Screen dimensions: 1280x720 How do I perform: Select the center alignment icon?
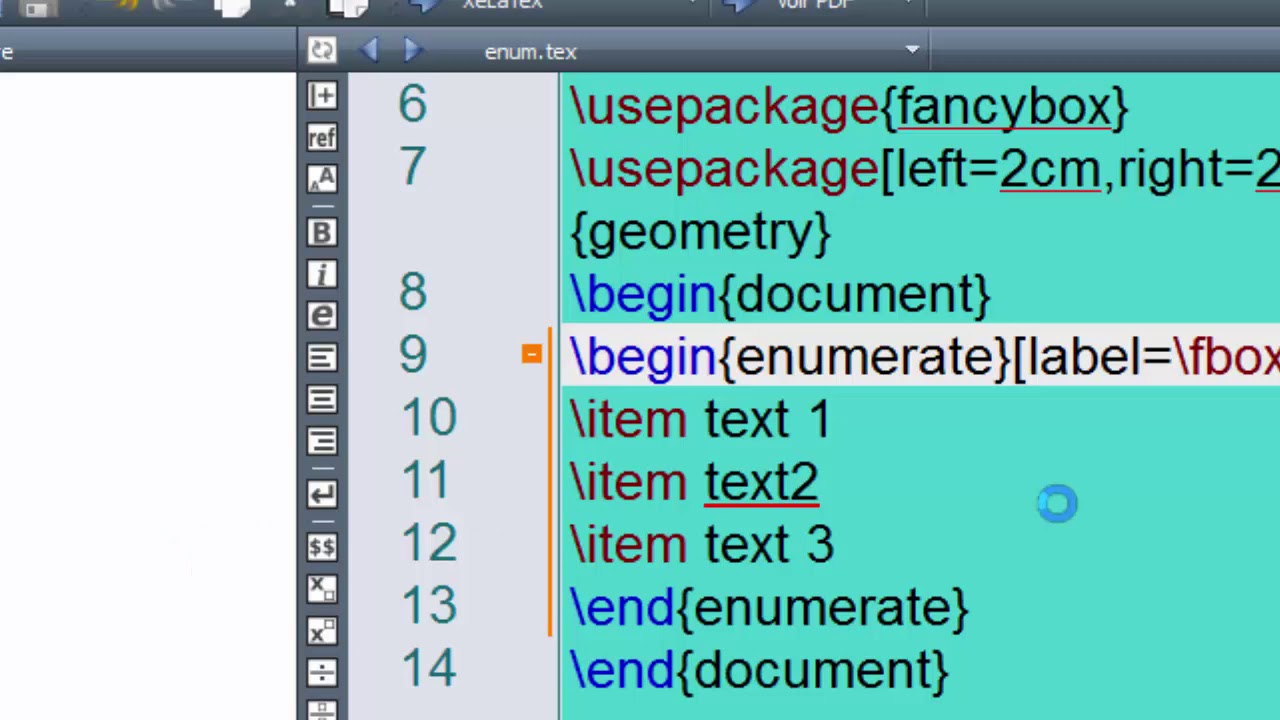coord(322,400)
